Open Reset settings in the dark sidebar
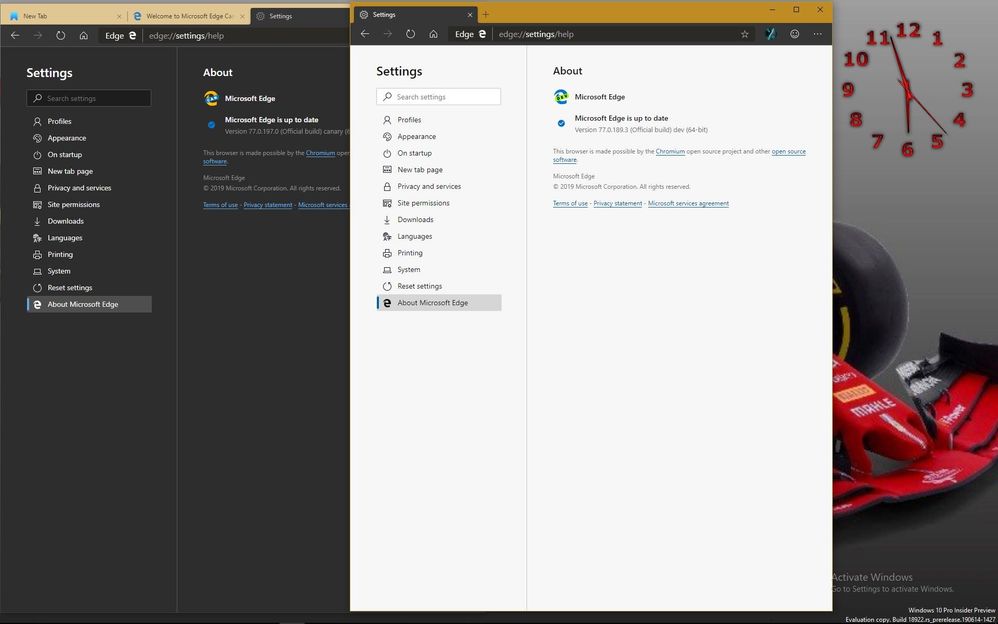Image resolution: width=998 pixels, height=624 pixels. [x=89, y=287]
